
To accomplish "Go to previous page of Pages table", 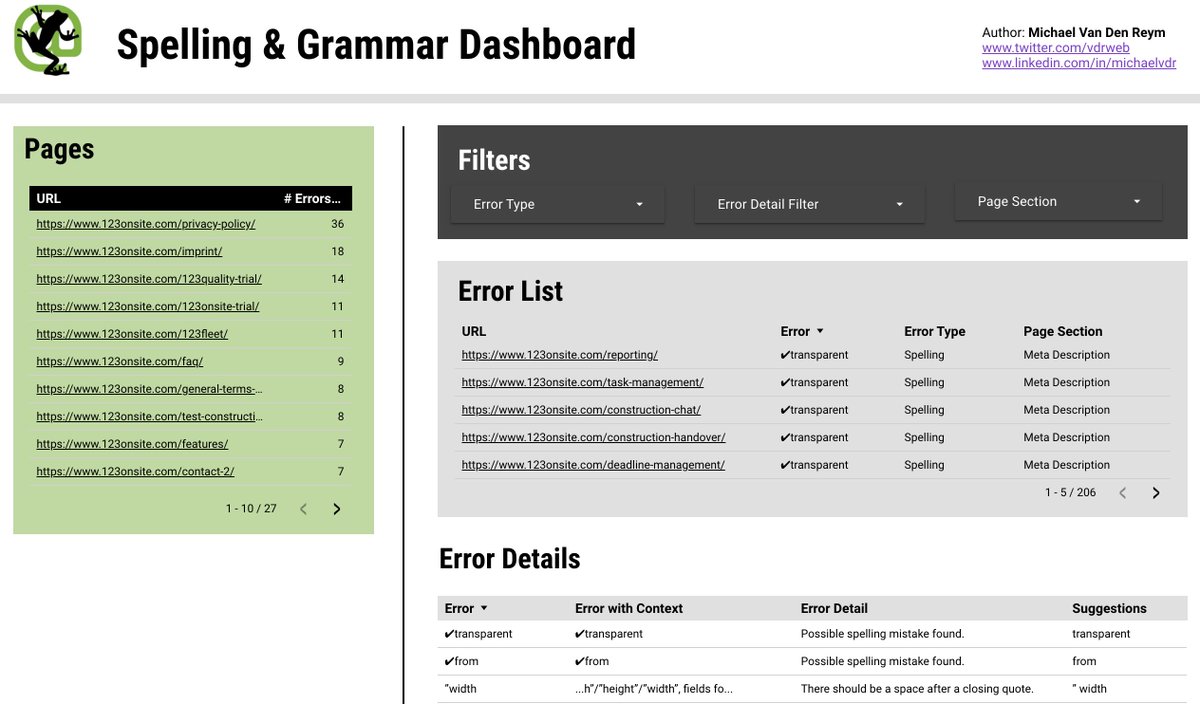I will 303,509.
